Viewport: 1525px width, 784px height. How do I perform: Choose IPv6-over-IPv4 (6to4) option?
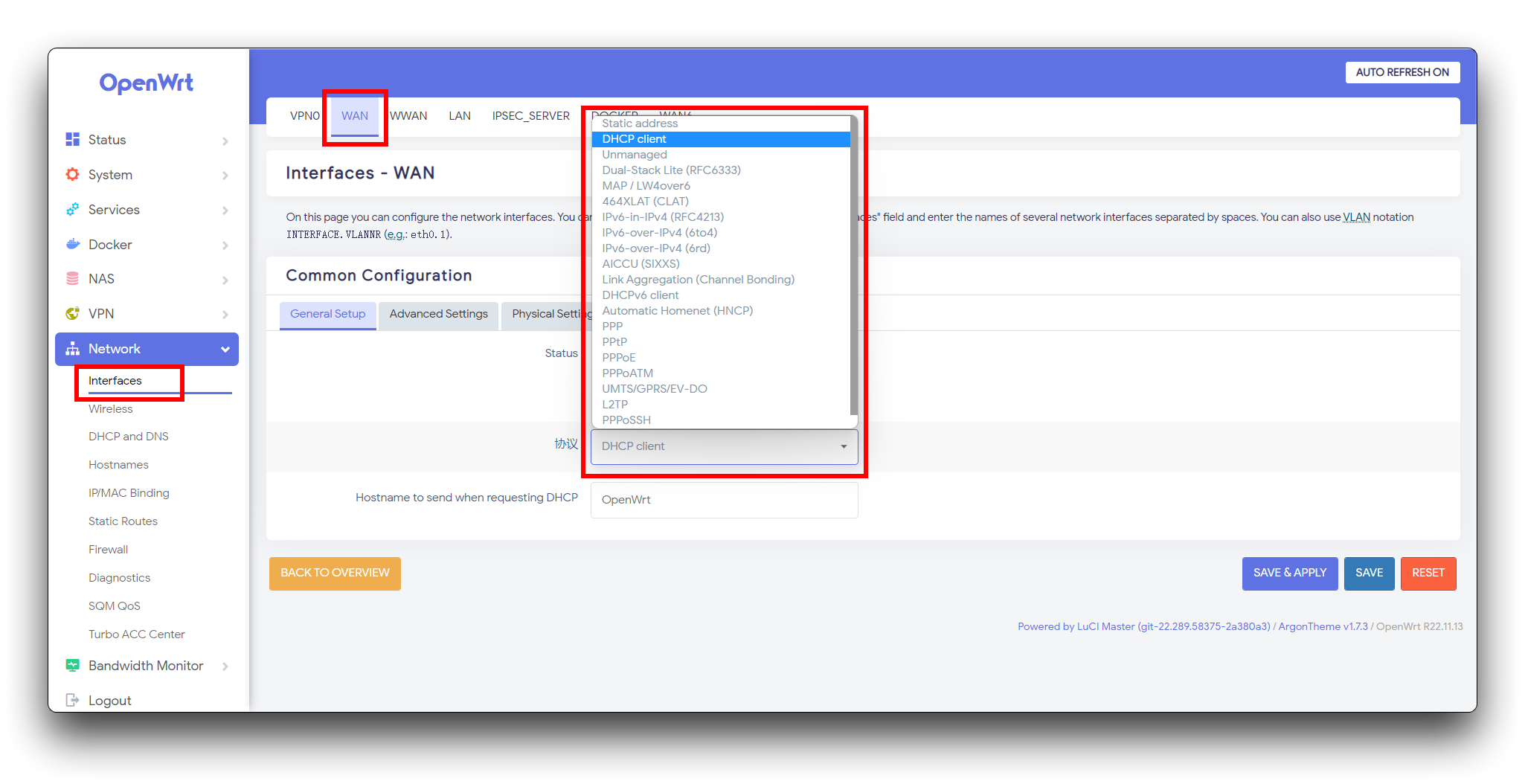pyautogui.click(x=720, y=233)
